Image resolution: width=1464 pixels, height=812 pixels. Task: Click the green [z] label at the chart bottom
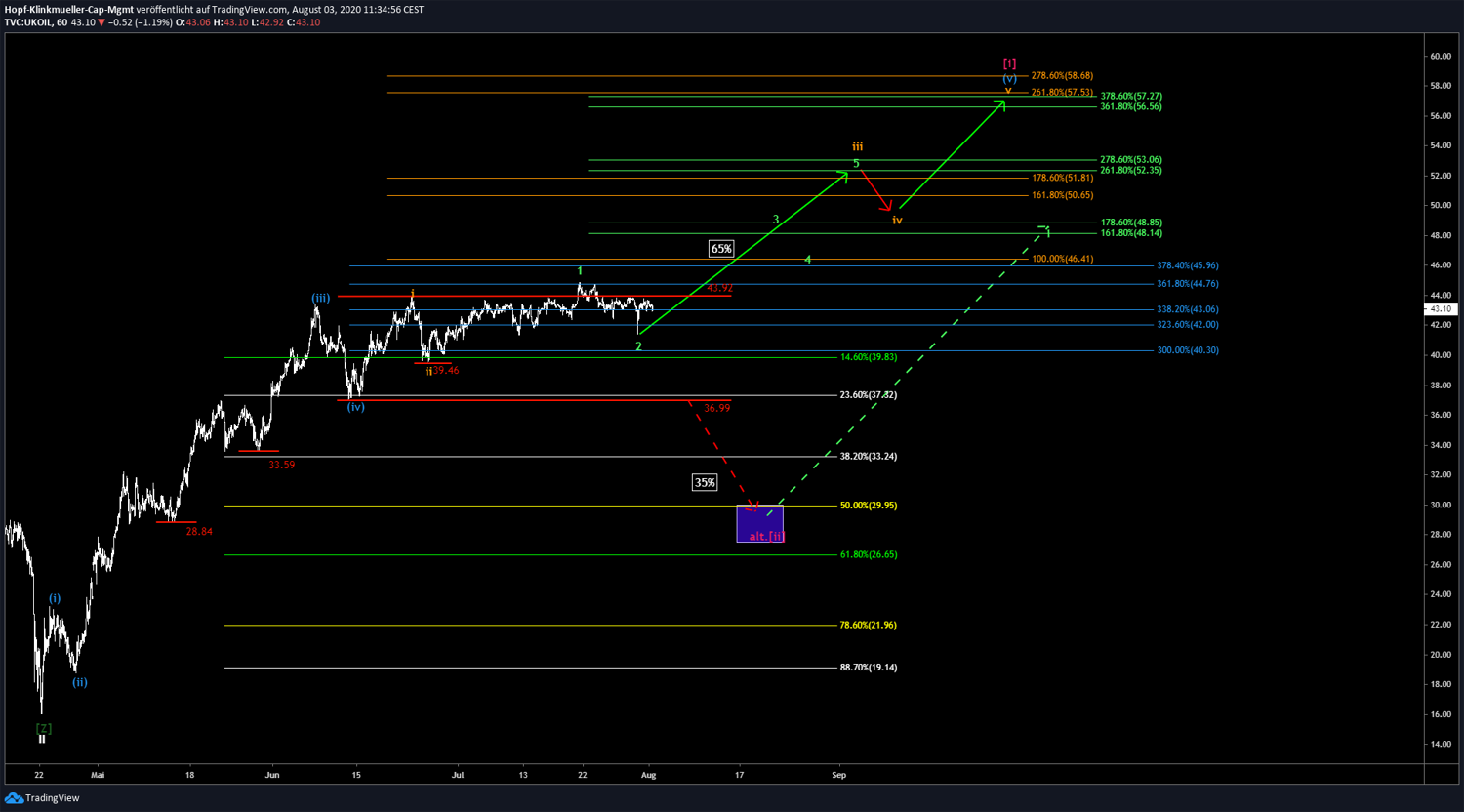click(x=43, y=728)
